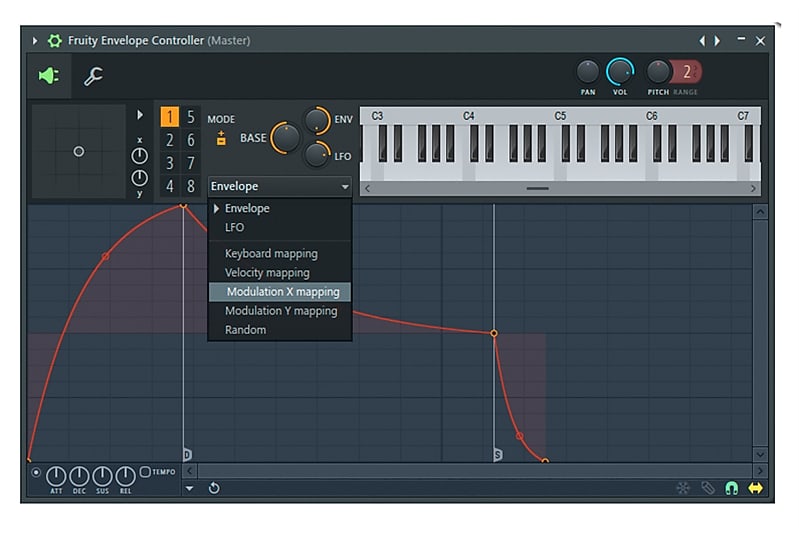Open the Envelope mode dropdown
Image resolution: width=799 pixels, height=533 pixels.
pyautogui.click(x=279, y=186)
